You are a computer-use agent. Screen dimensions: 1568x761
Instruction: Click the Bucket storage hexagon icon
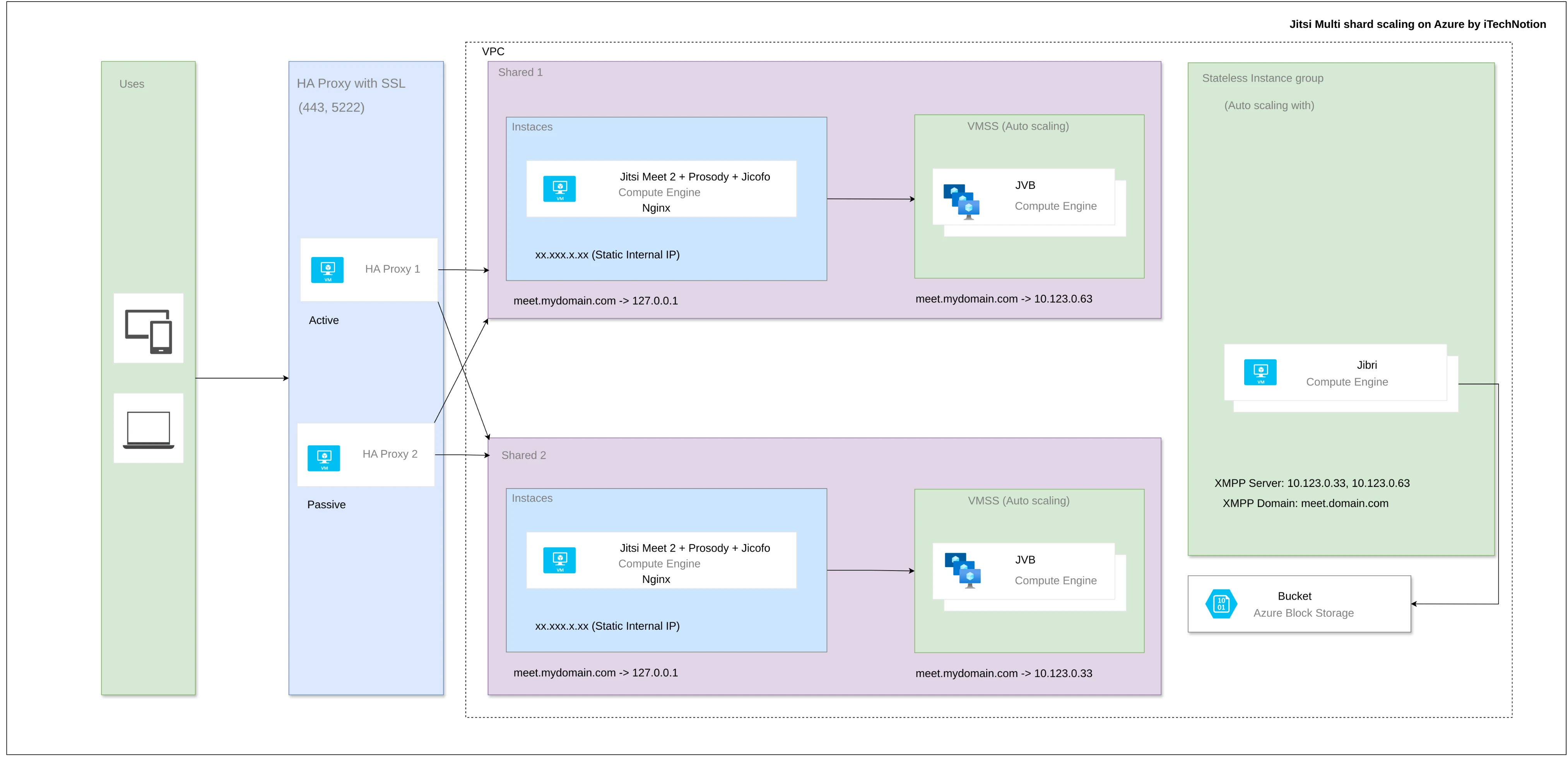pyautogui.click(x=1221, y=604)
